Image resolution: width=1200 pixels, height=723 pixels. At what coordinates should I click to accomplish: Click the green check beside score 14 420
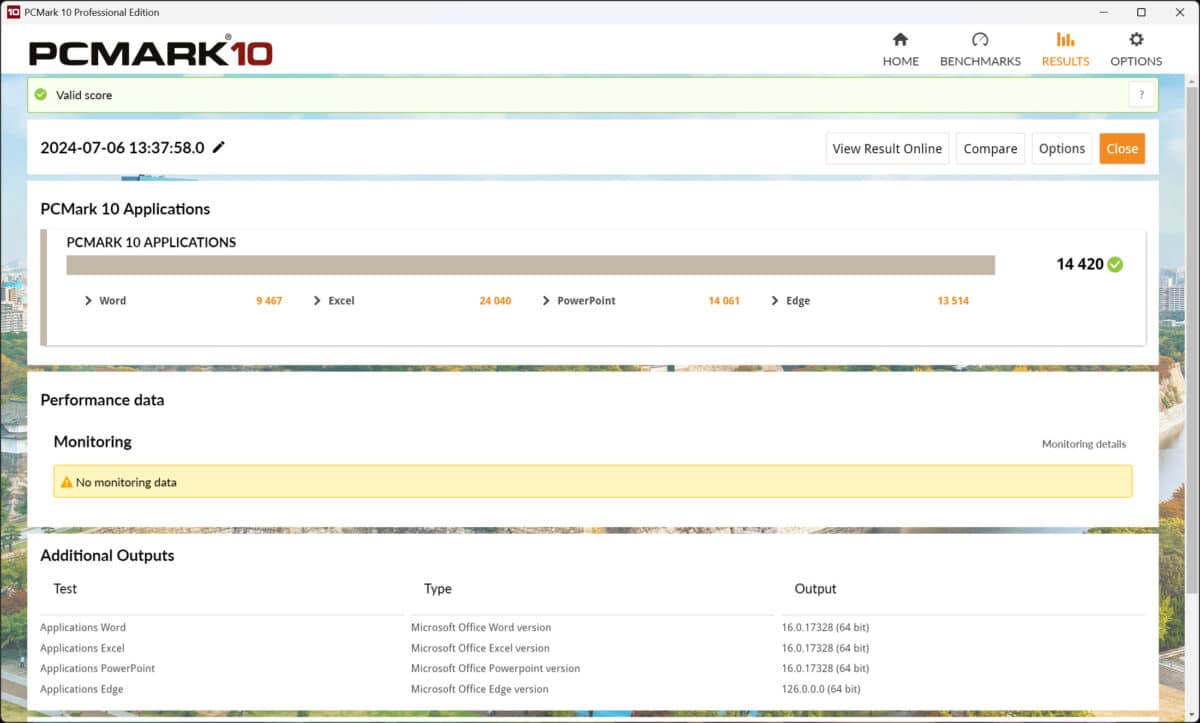point(1115,264)
